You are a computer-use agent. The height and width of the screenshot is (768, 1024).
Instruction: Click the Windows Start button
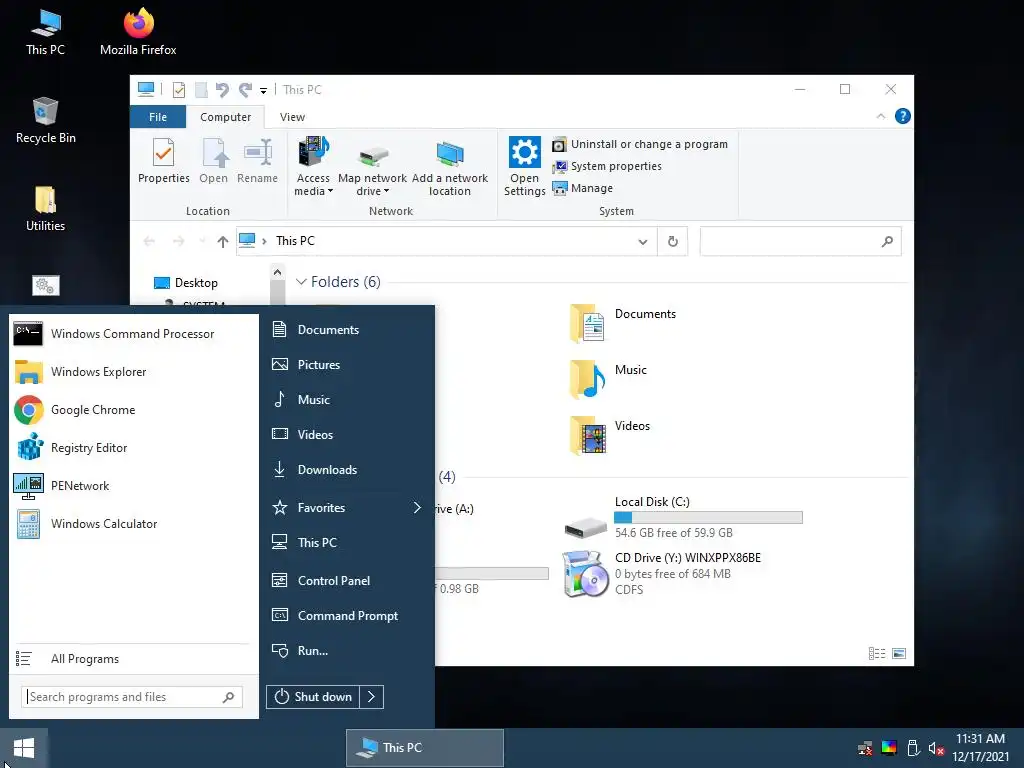coord(24,748)
